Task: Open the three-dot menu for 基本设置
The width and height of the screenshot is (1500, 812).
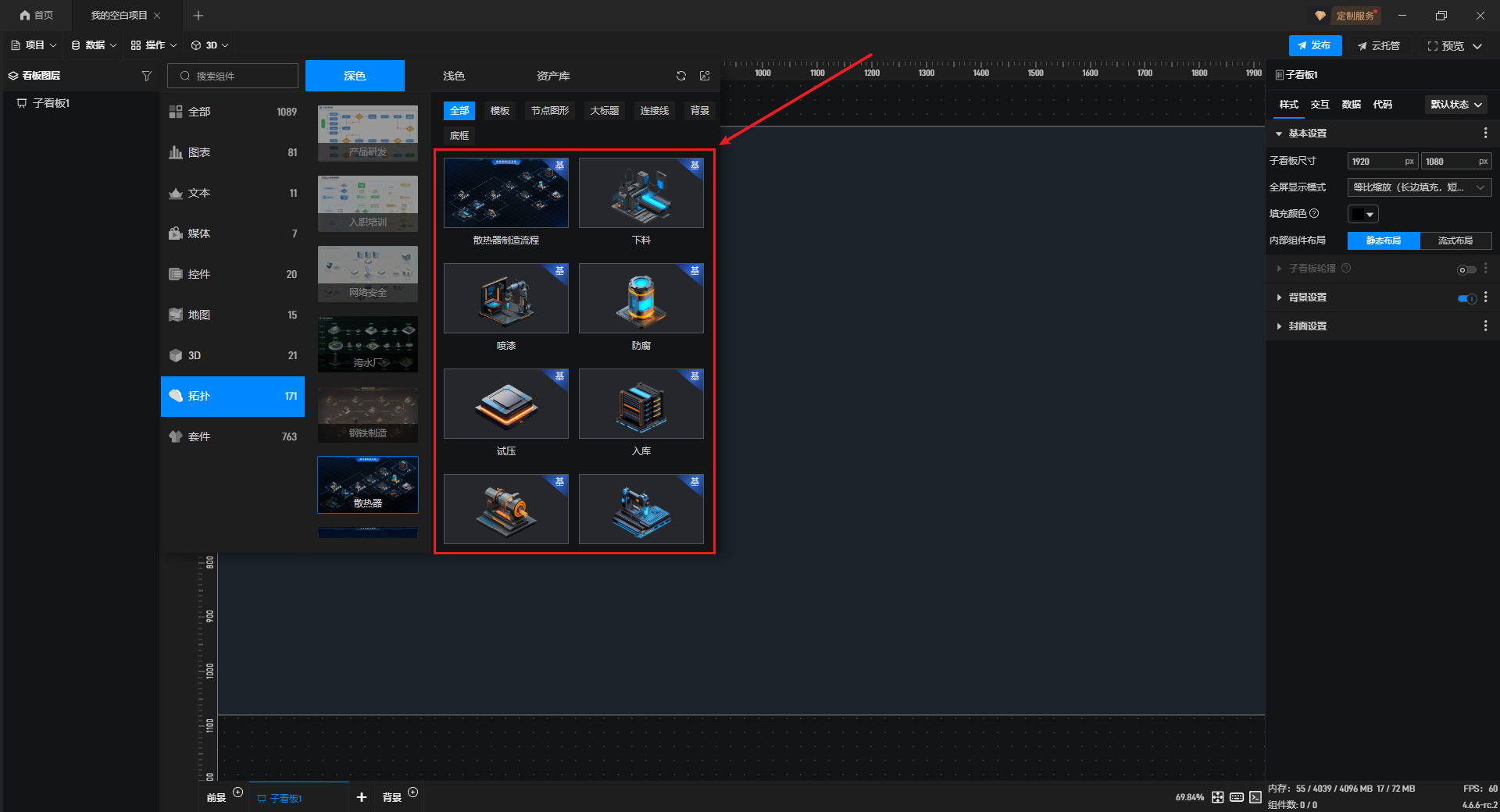Action: tap(1485, 134)
